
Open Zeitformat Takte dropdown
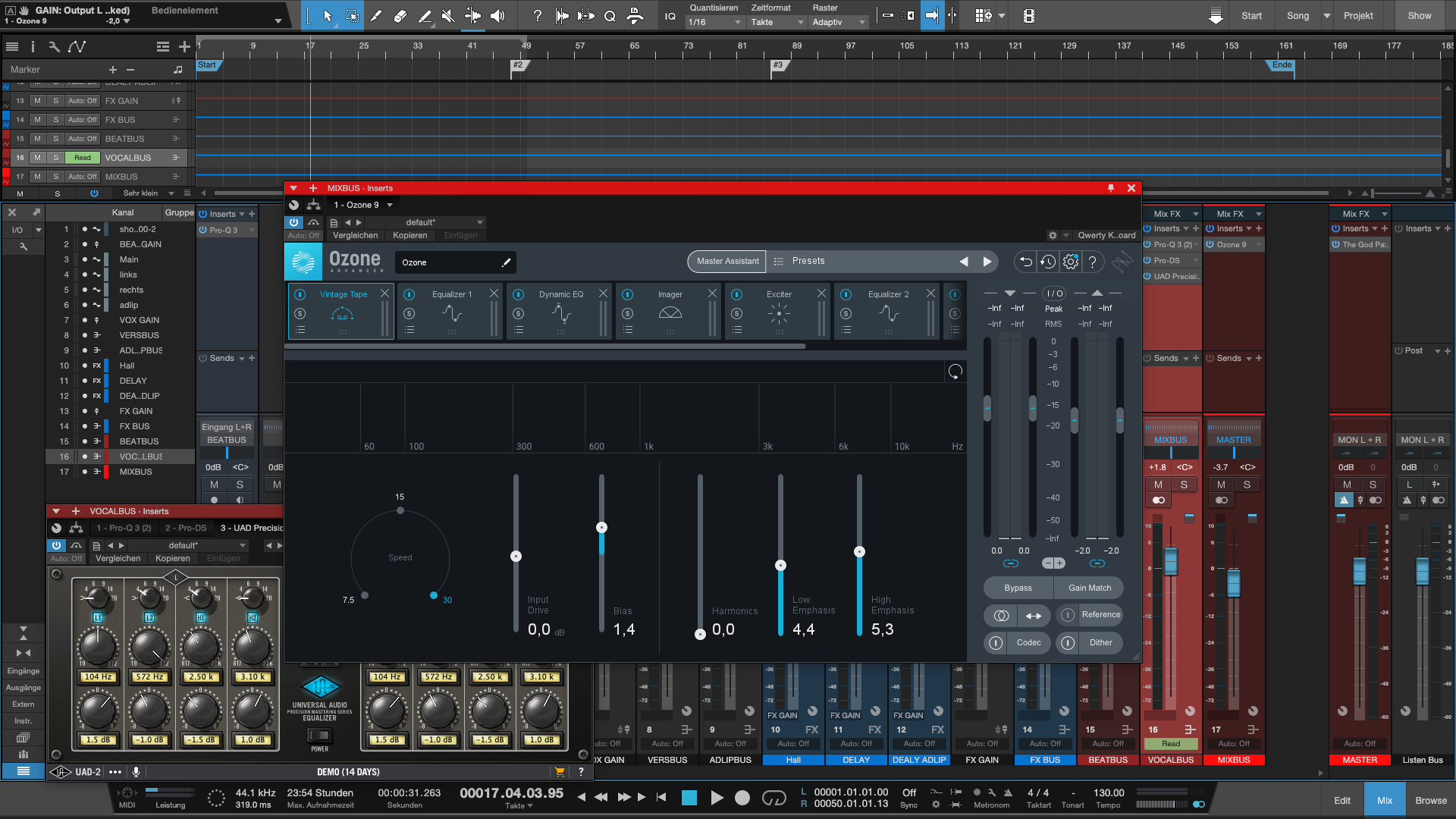coord(777,23)
